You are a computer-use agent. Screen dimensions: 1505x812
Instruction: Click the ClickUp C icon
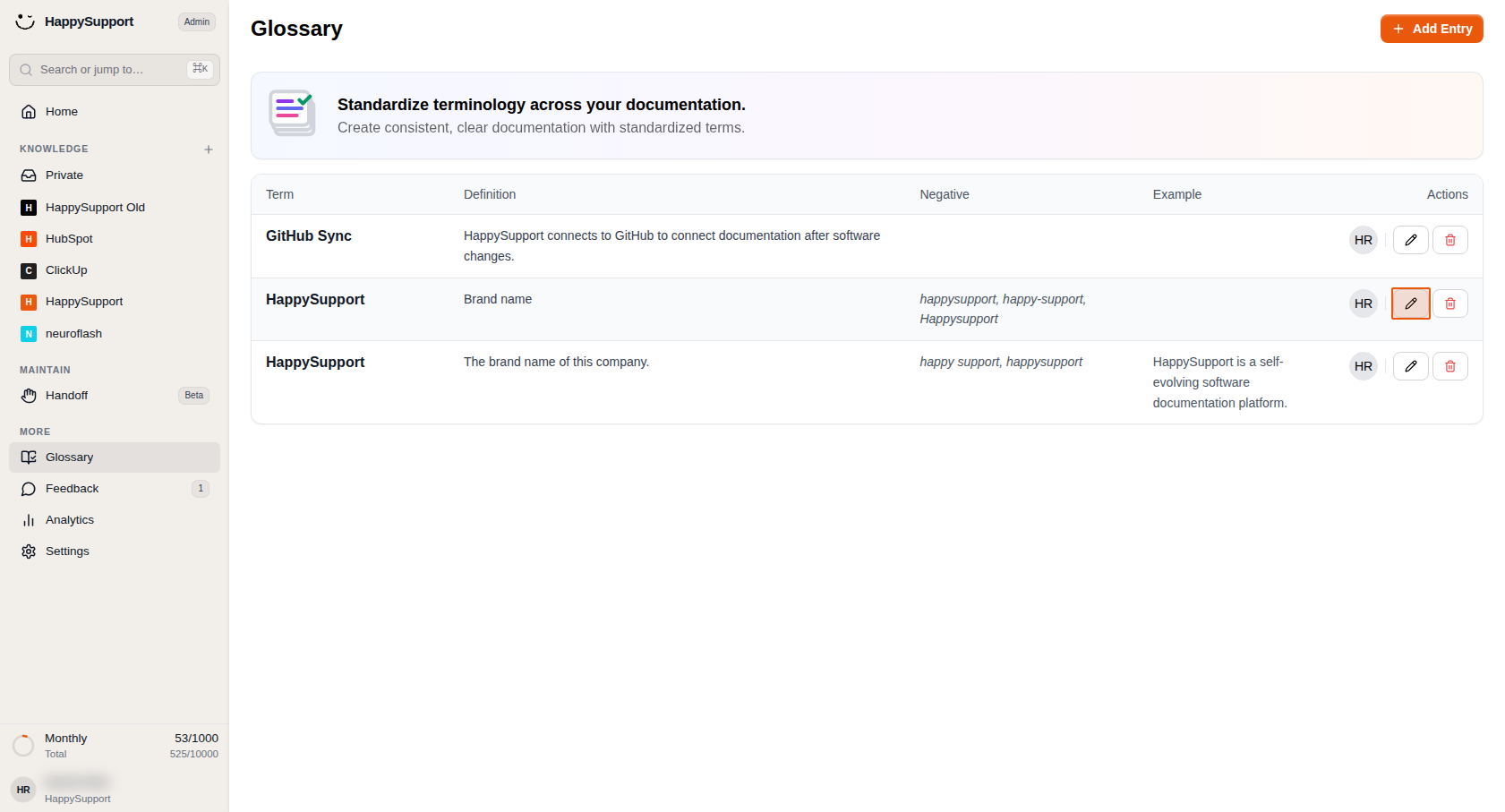coord(29,270)
